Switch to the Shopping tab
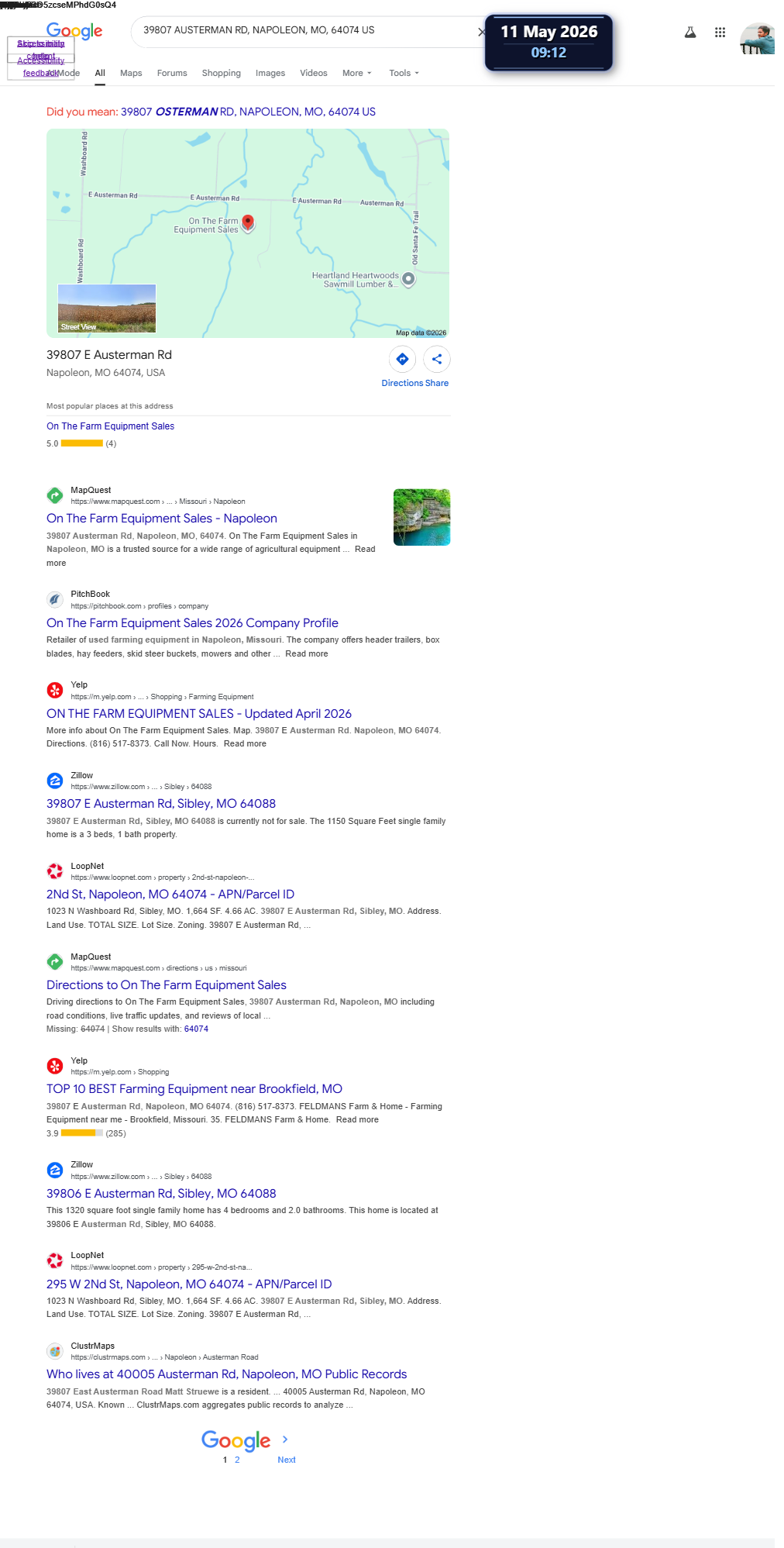The width and height of the screenshot is (784, 1548). click(x=222, y=73)
